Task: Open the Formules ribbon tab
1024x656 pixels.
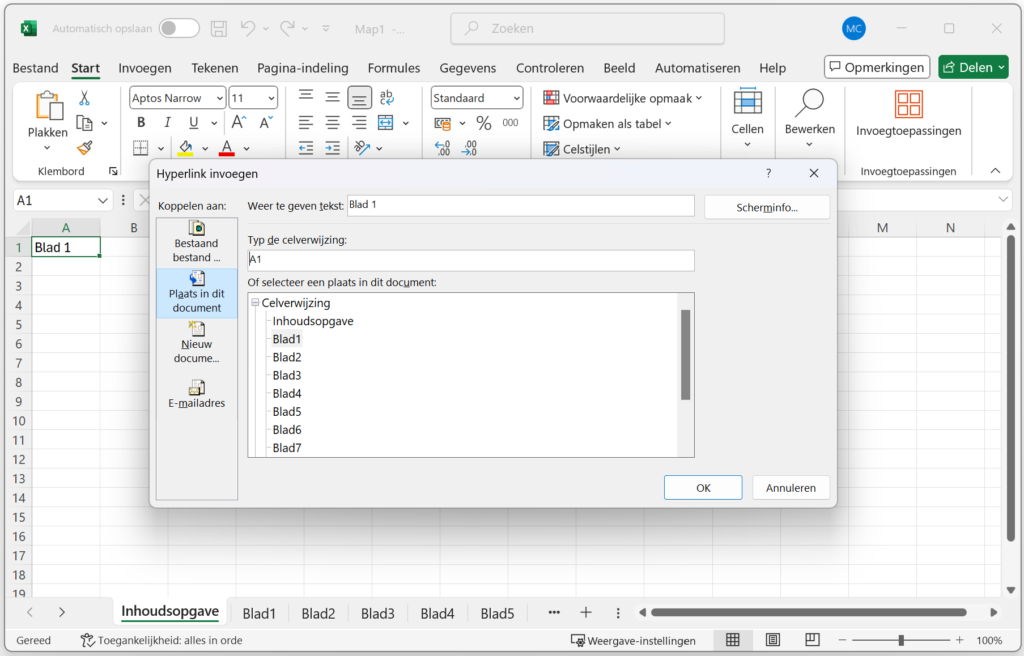Action: [394, 68]
